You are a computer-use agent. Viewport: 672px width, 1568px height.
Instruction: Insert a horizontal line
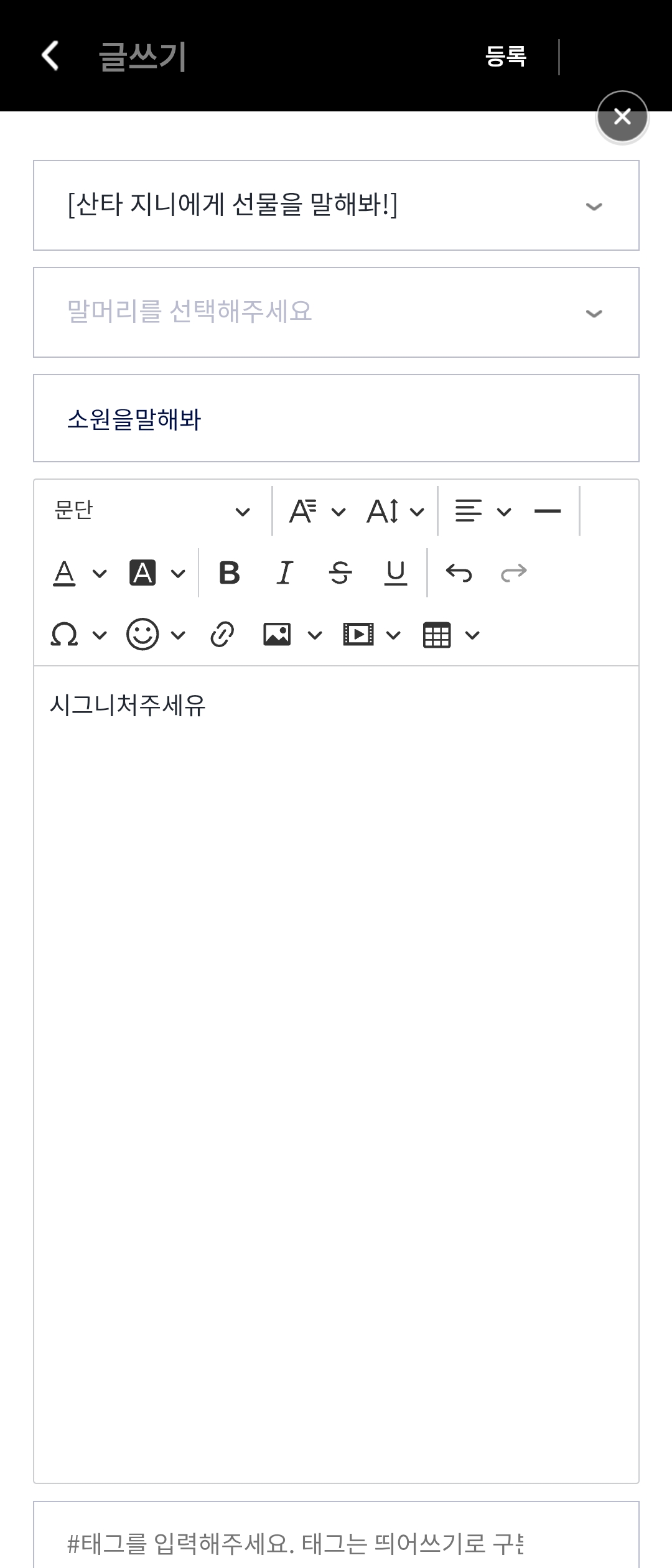[548, 511]
